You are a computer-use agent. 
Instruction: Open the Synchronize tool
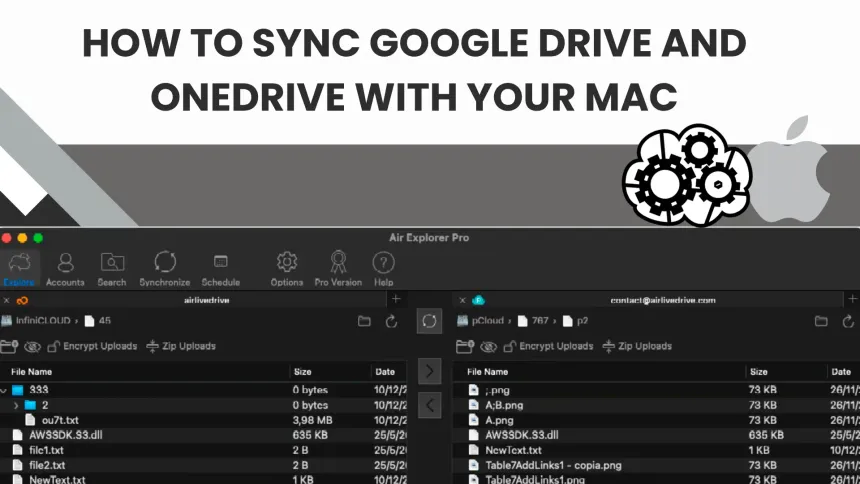165,269
